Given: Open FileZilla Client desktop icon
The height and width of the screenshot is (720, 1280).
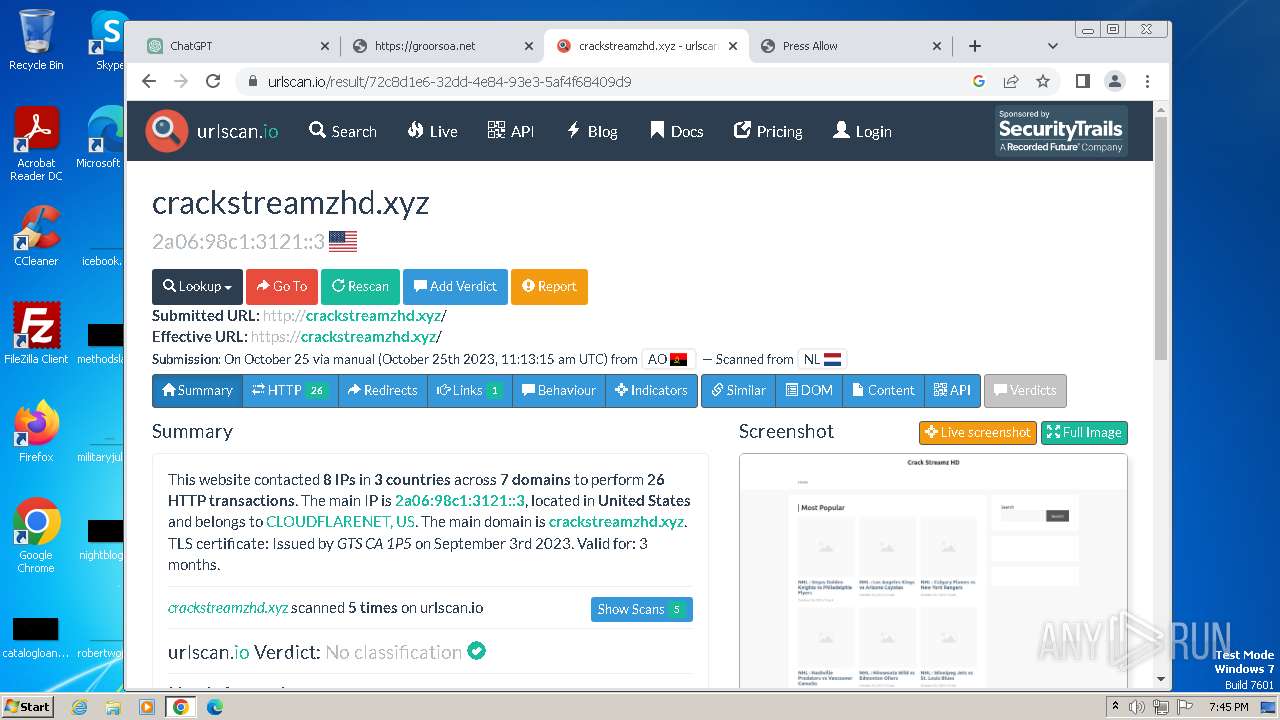Looking at the screenshot, I should [x=36, y=333].
